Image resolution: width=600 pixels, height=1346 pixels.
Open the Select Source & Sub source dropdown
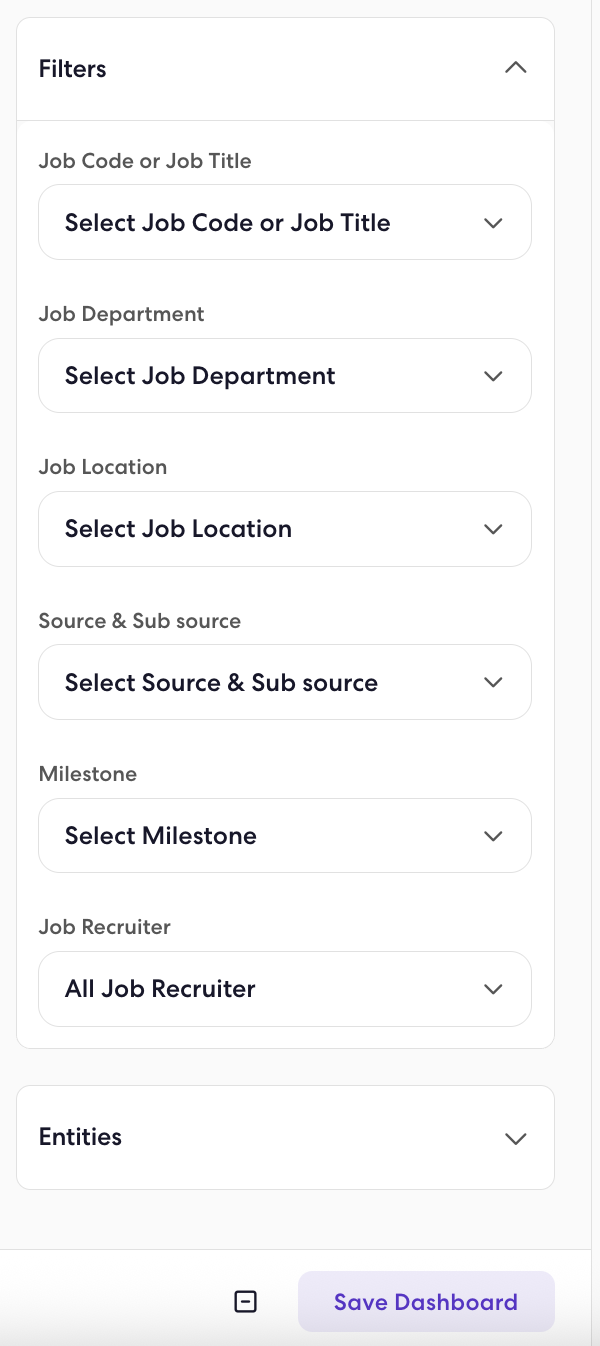tap(285, 682)
